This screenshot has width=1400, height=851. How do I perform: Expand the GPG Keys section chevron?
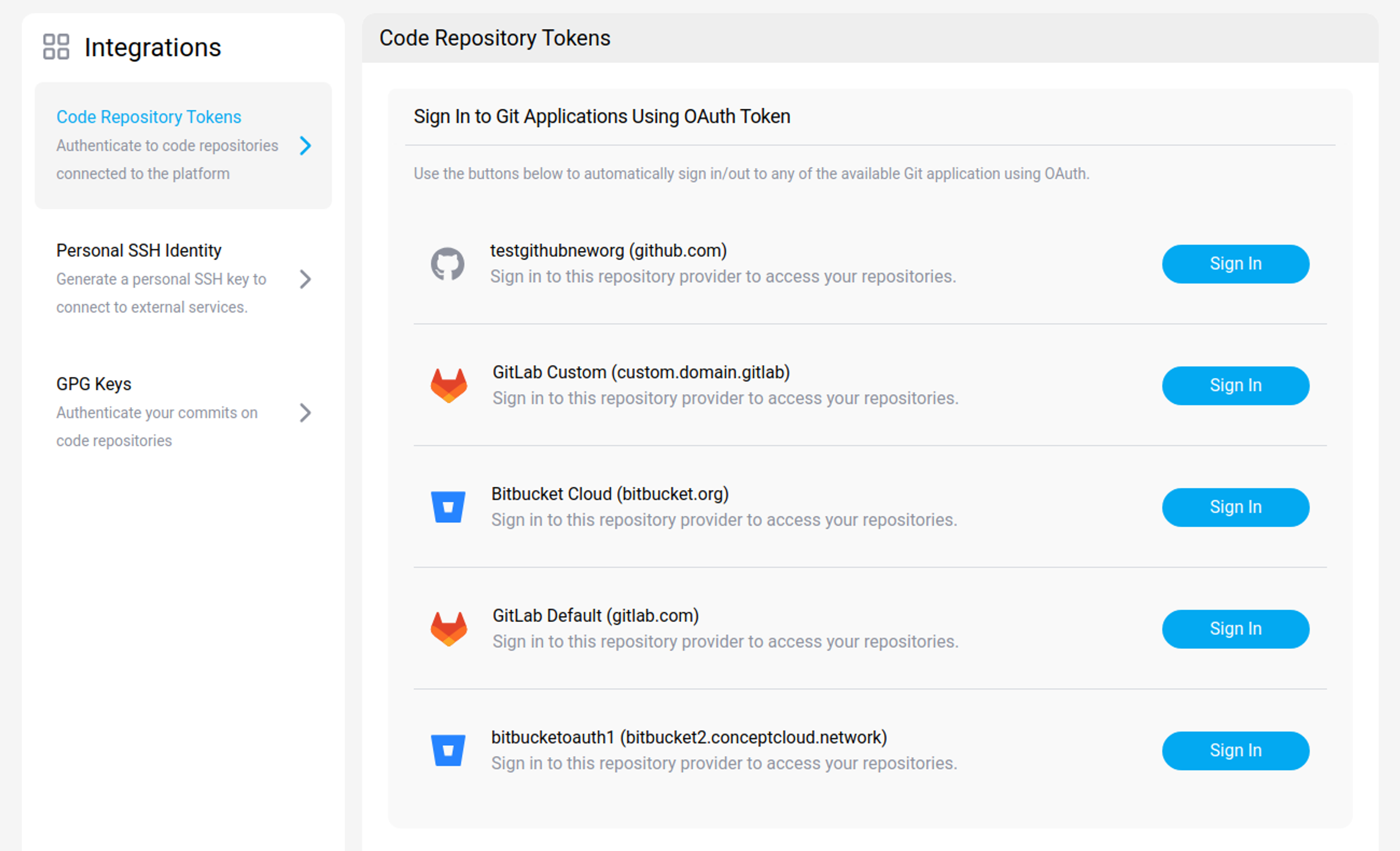tap(305, 413)
